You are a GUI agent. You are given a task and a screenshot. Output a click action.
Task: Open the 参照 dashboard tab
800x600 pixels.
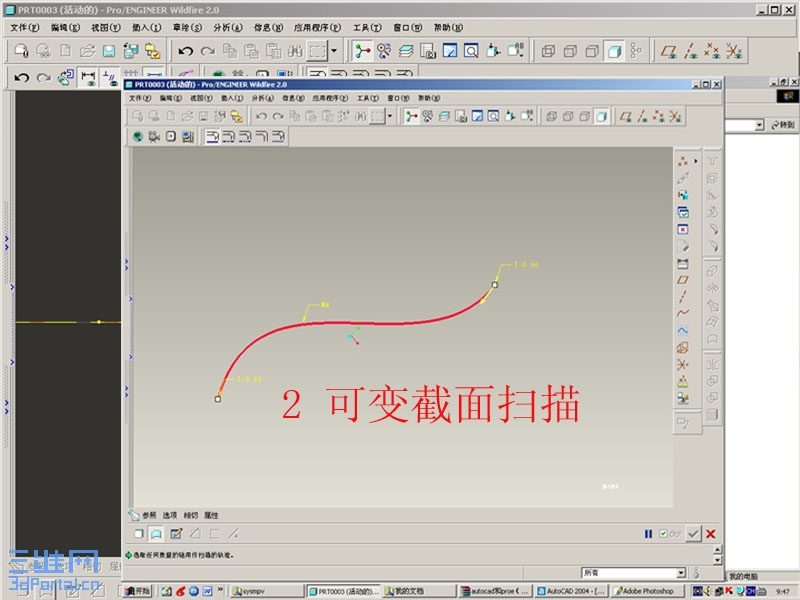(149, 515)
